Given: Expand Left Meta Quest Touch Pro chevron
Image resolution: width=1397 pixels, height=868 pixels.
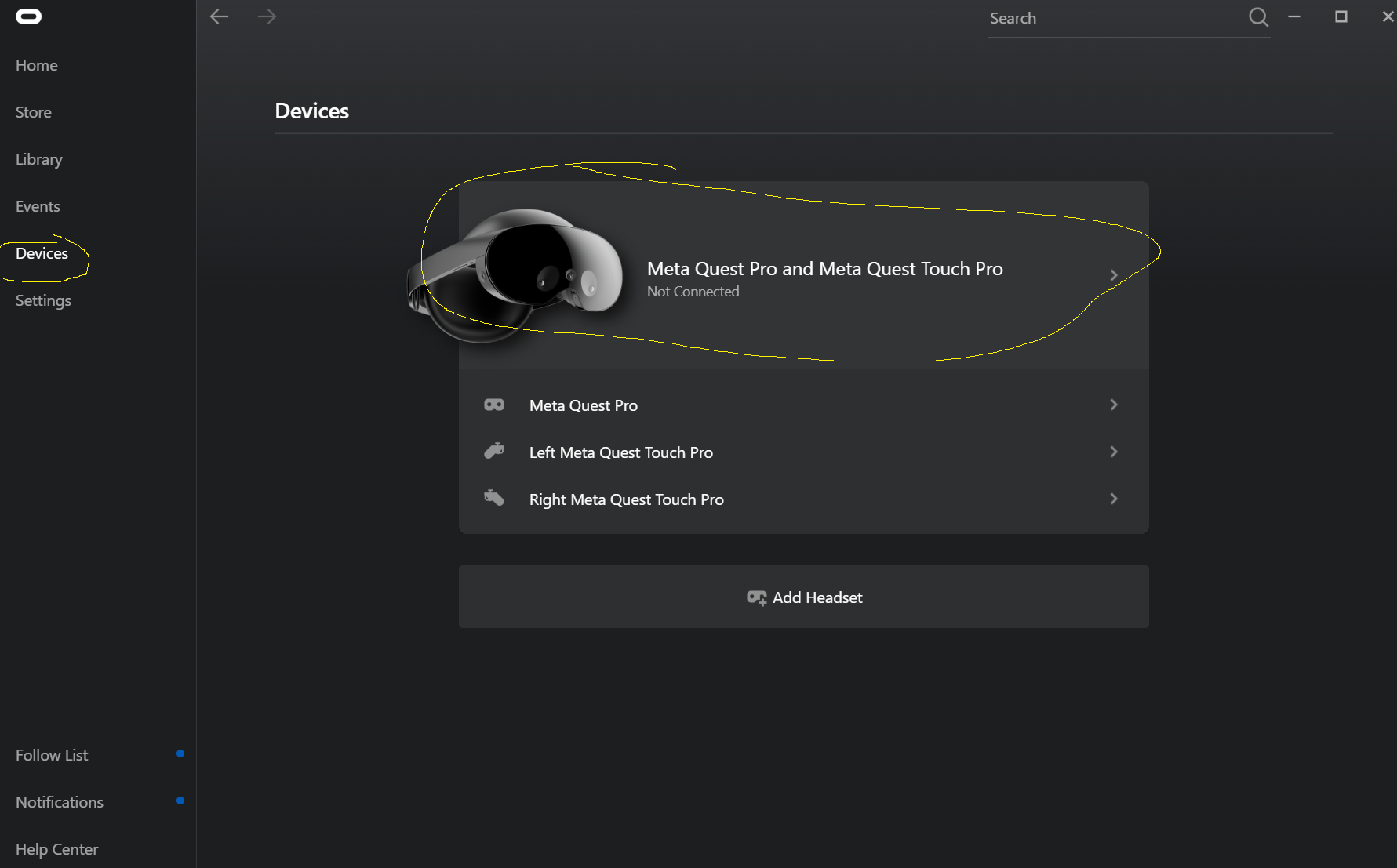Looking at the screenshot, I should 1113,452.
